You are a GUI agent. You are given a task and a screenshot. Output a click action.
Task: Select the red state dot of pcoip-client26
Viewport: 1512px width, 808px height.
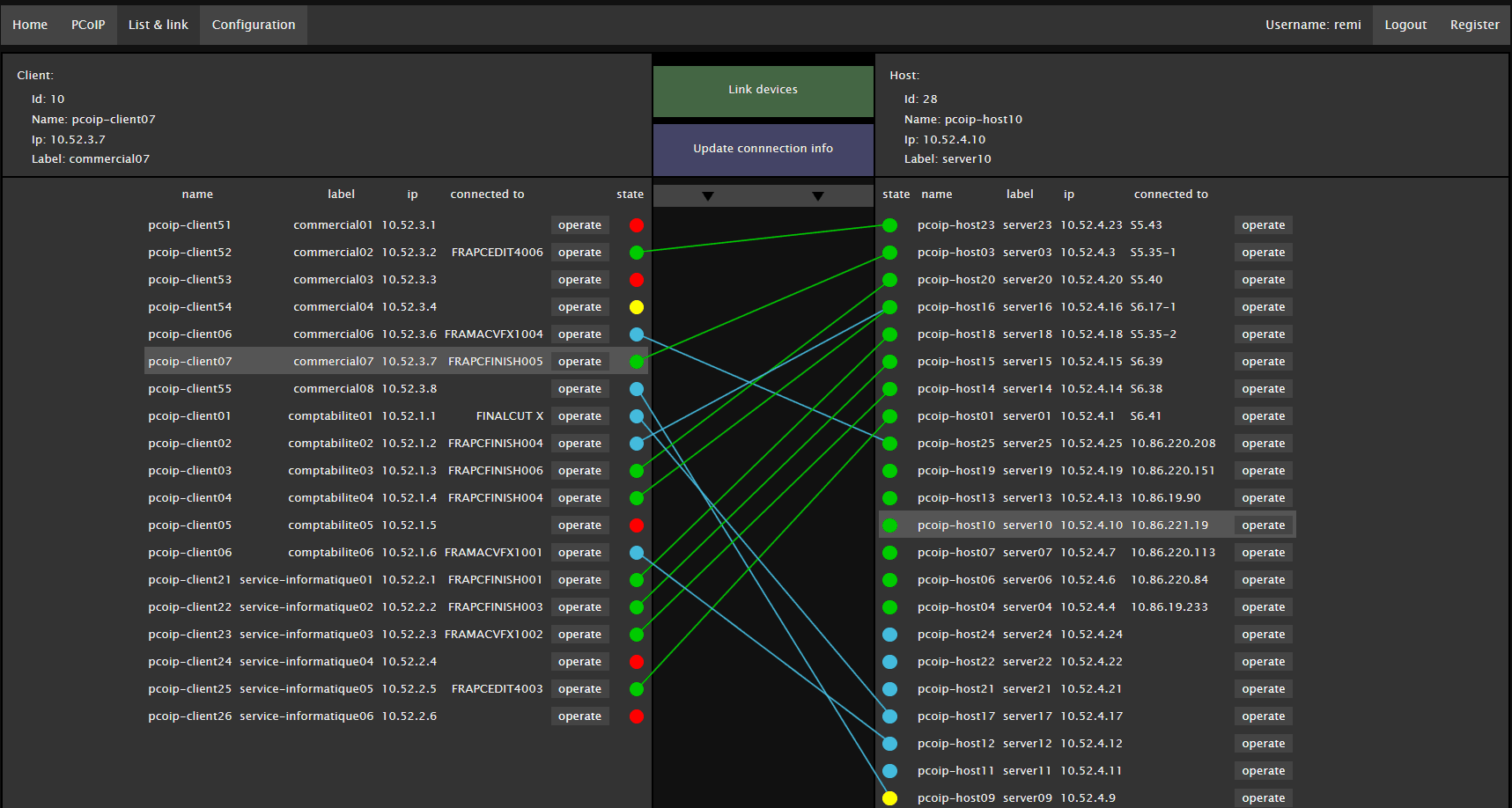point(637,716)
